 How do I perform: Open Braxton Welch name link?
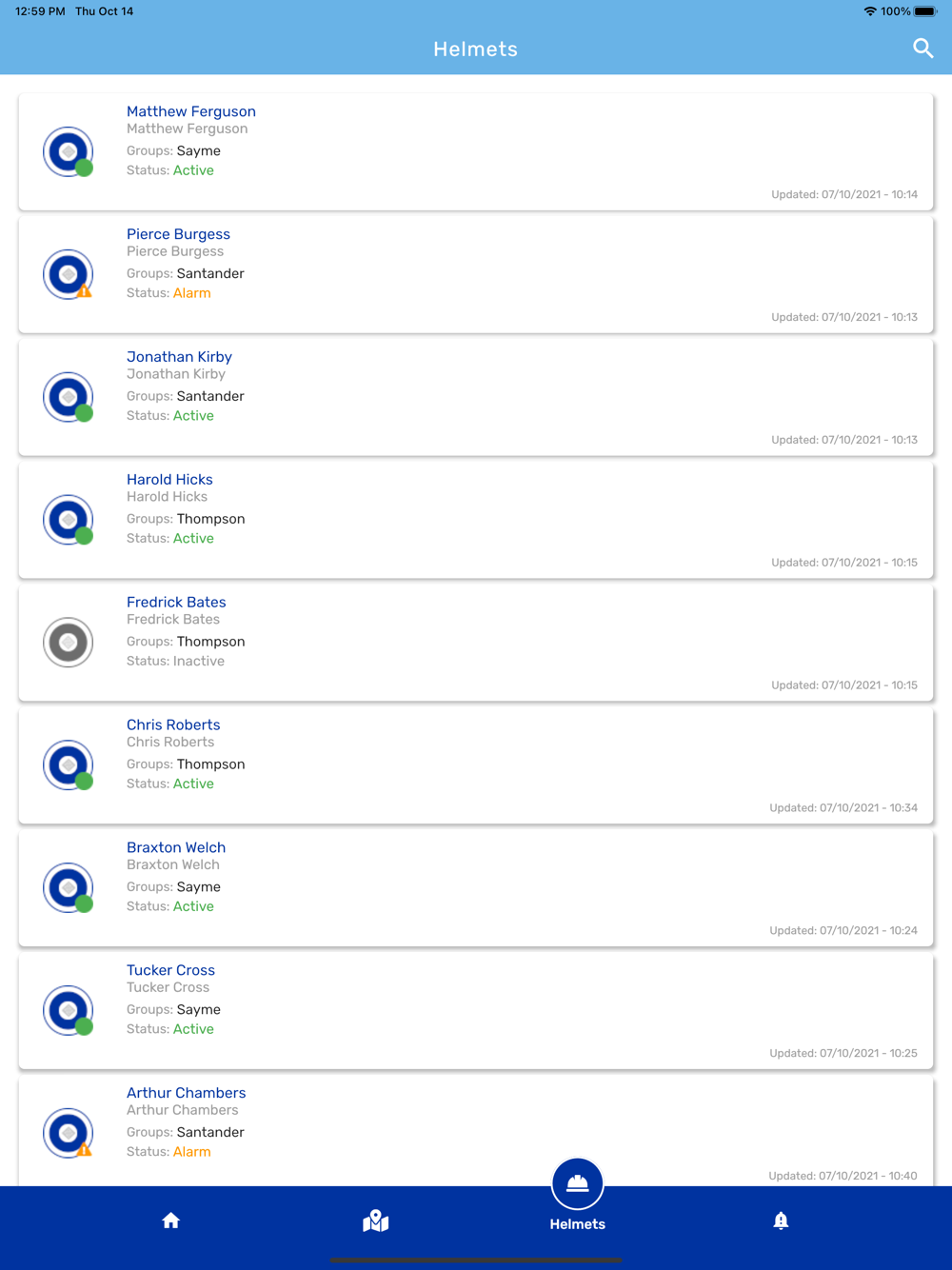coord(176,848)
